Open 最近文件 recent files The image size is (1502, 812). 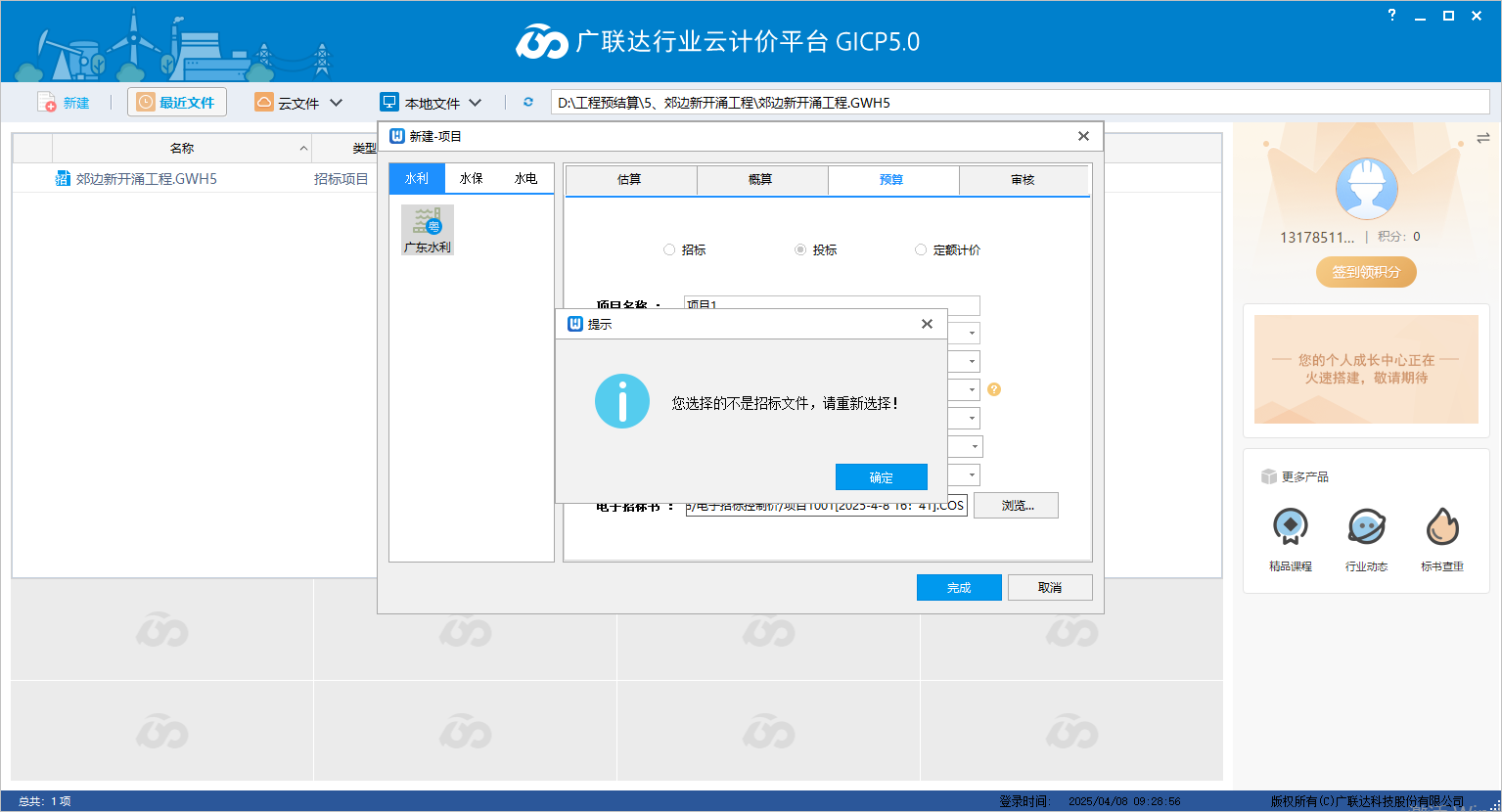click(x=177, y=103)
